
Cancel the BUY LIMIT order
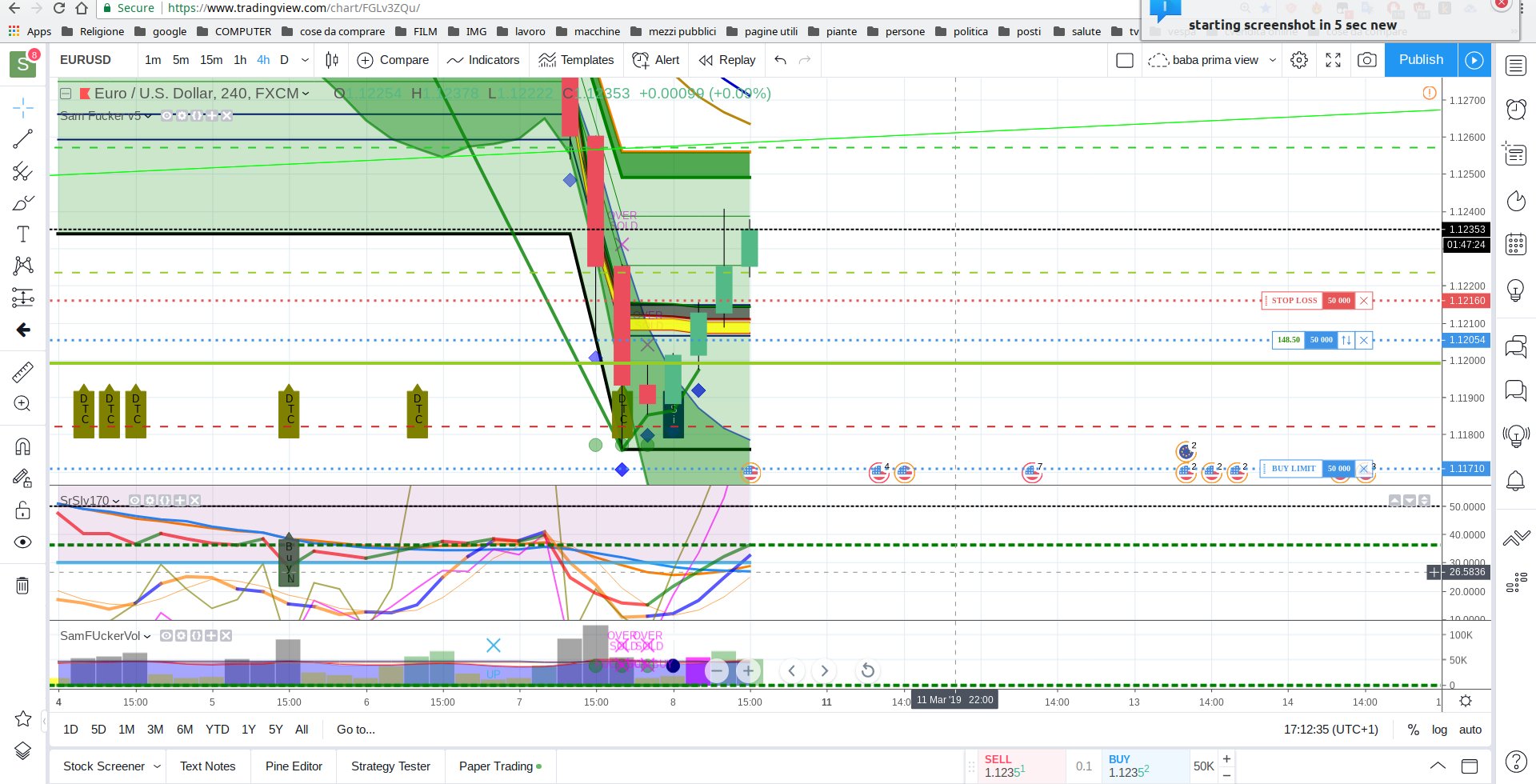pos(1364,469)
